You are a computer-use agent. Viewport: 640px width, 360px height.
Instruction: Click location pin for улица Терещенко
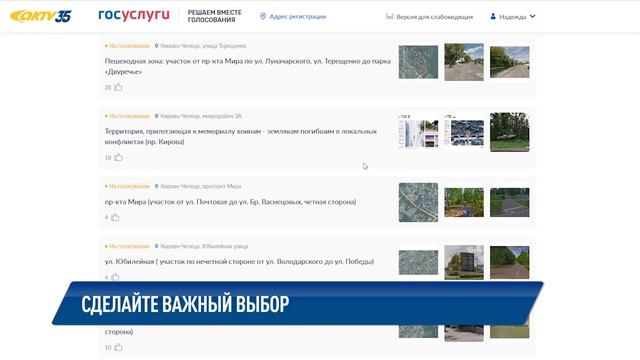(x=156, y=46)
